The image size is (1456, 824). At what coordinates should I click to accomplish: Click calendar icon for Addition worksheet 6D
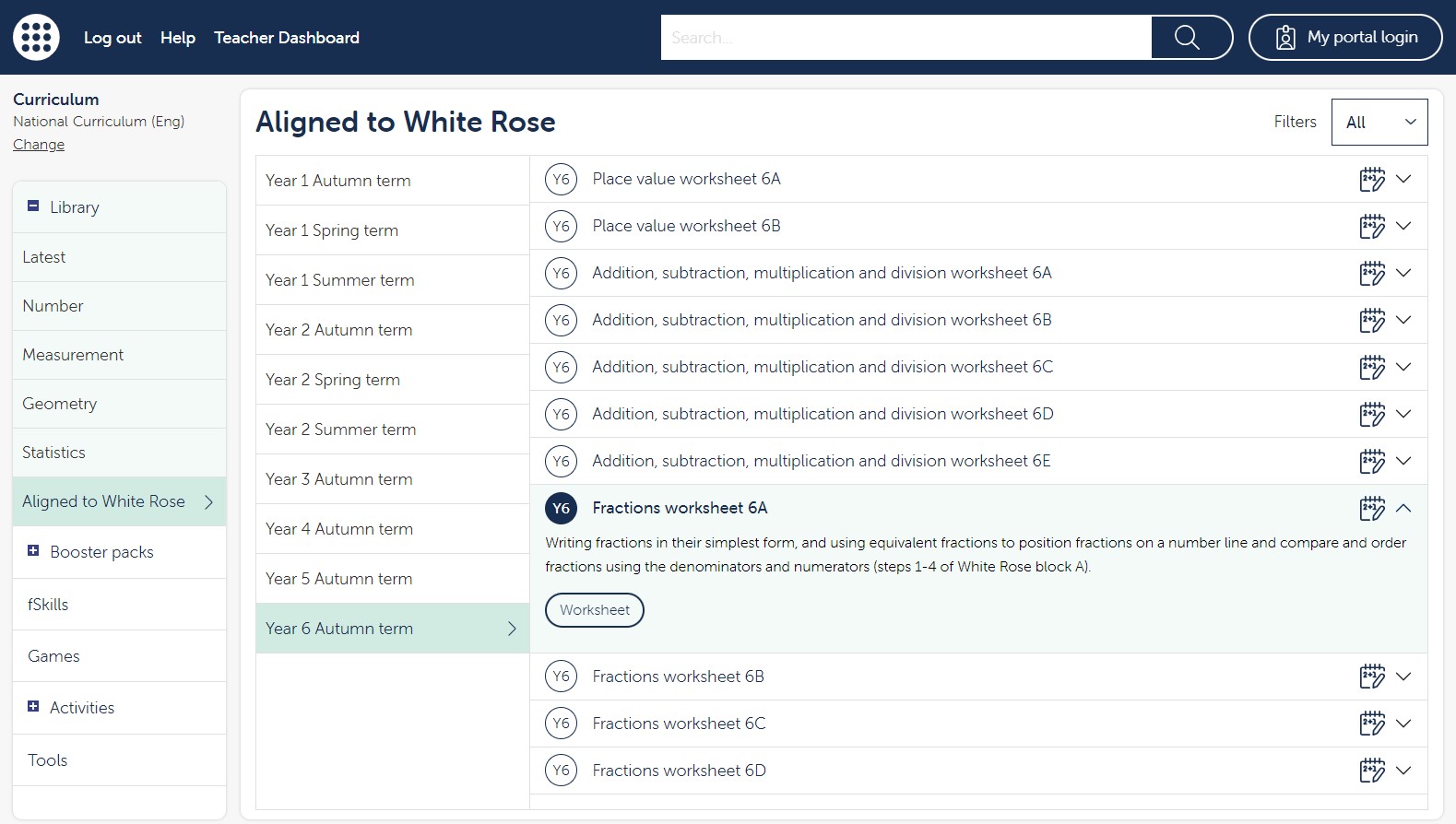point(1372,414)
